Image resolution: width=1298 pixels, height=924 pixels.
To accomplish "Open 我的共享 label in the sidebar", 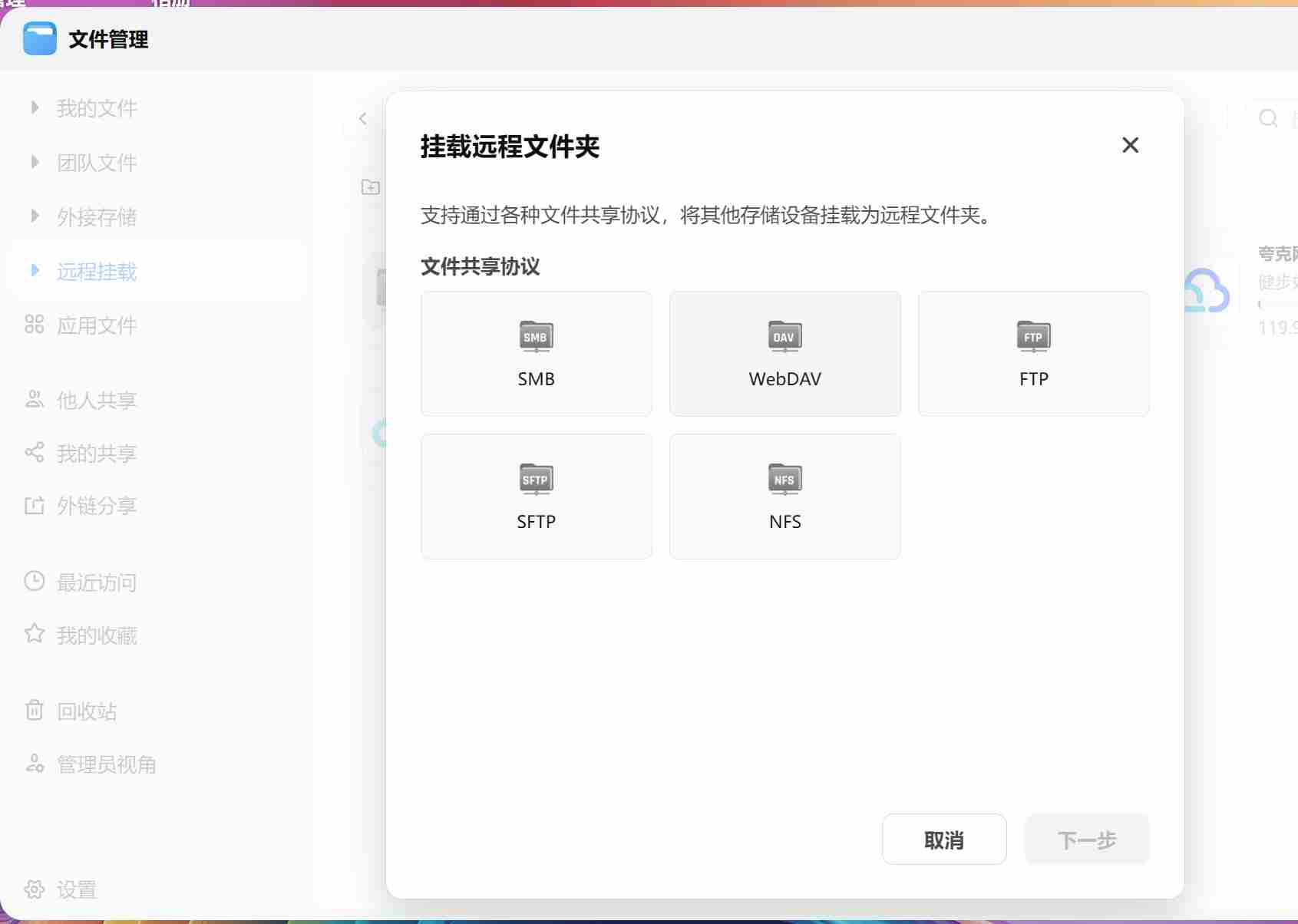I will point(97,453).
